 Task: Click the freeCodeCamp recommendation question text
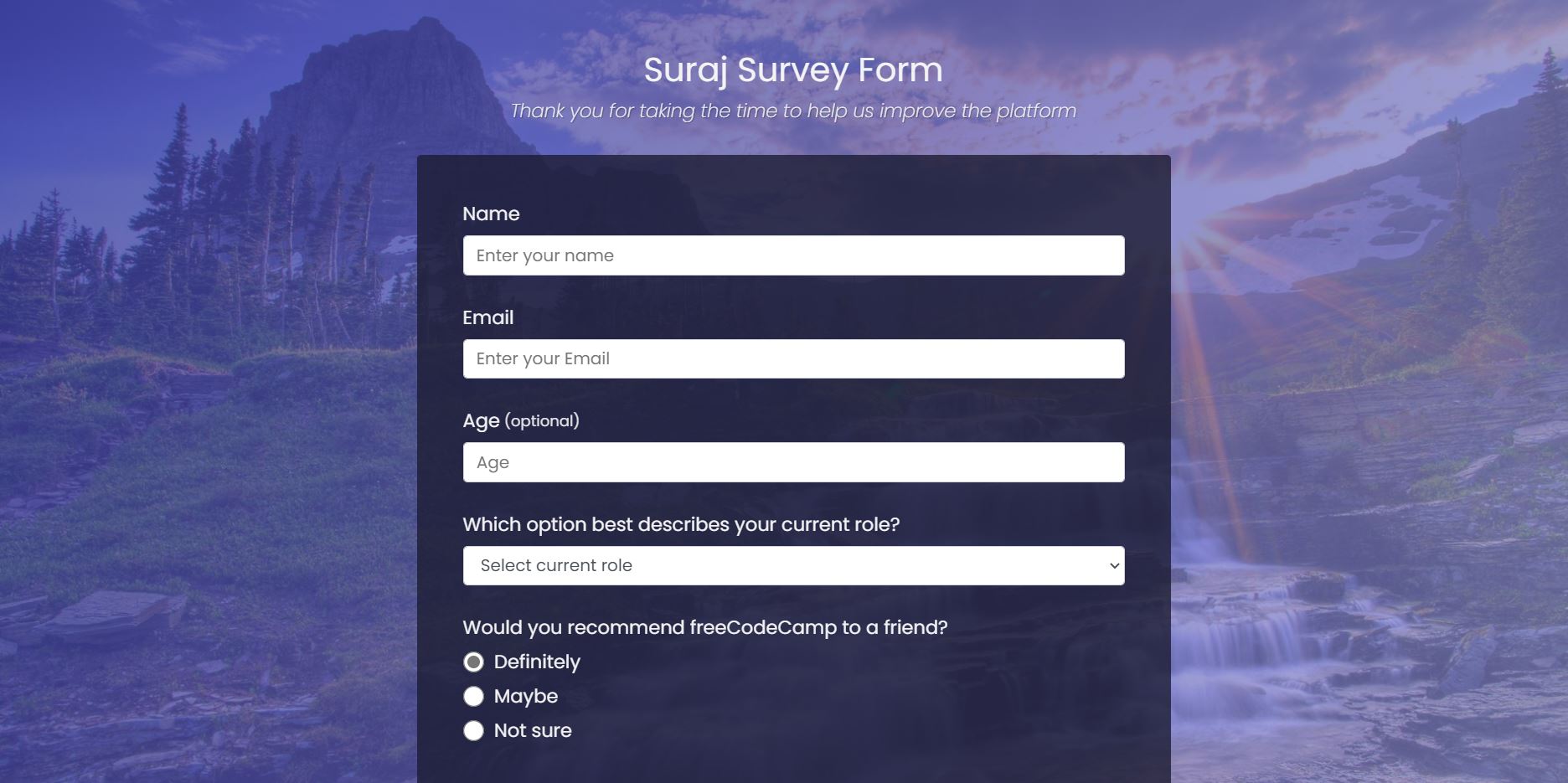[704, 627]
